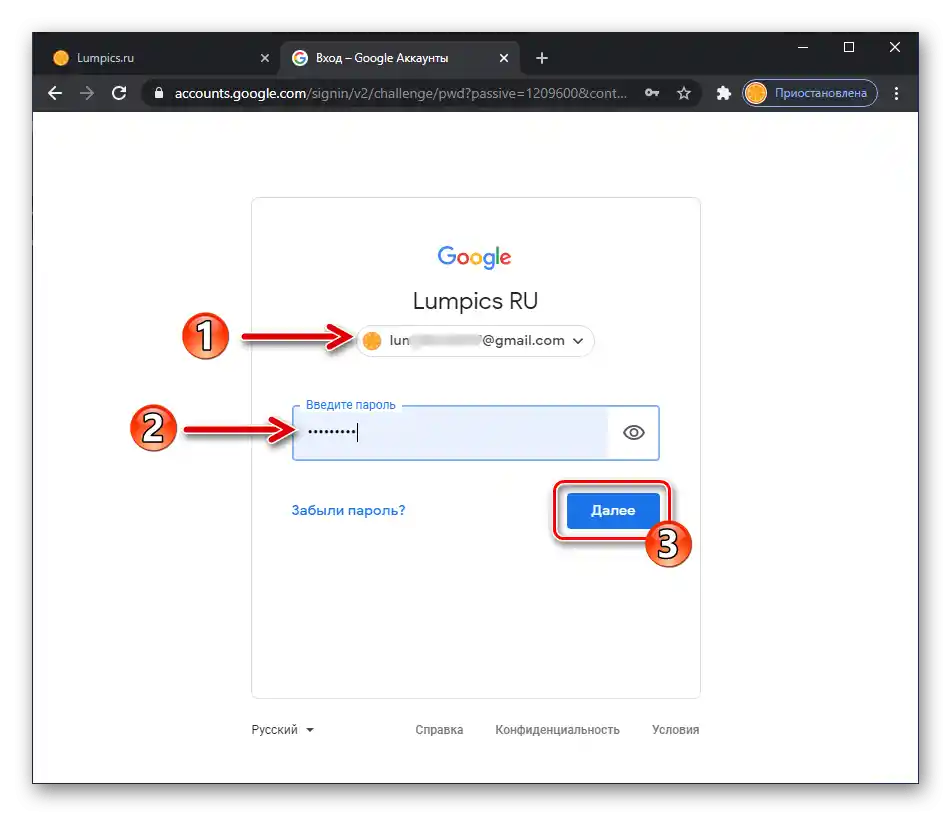Image resolution: width=951 pixels, height=816 pixels.
Task: Click the Lumpics RU account heading
Action: click(476, 301)
